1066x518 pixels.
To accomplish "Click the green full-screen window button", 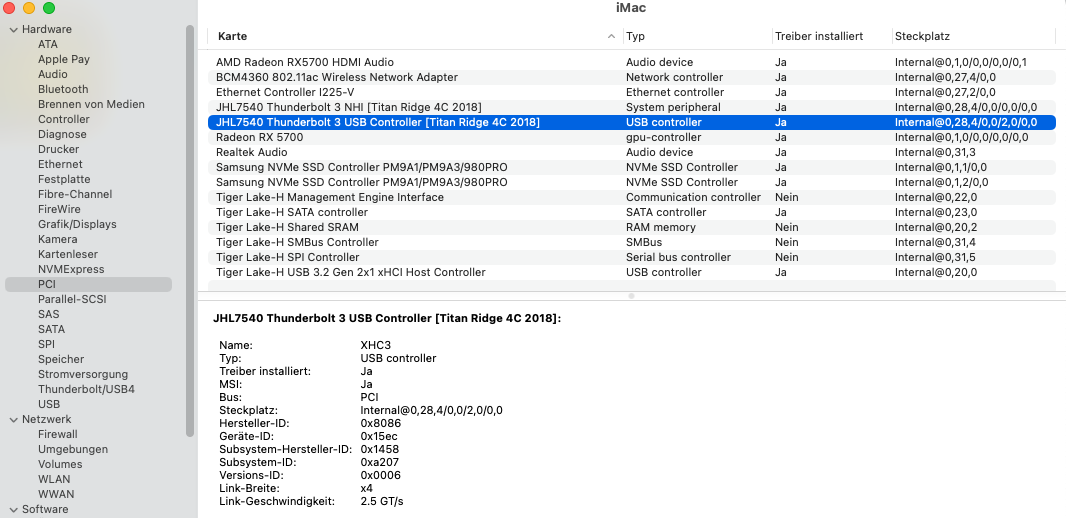I will click(x=48, y=8).
